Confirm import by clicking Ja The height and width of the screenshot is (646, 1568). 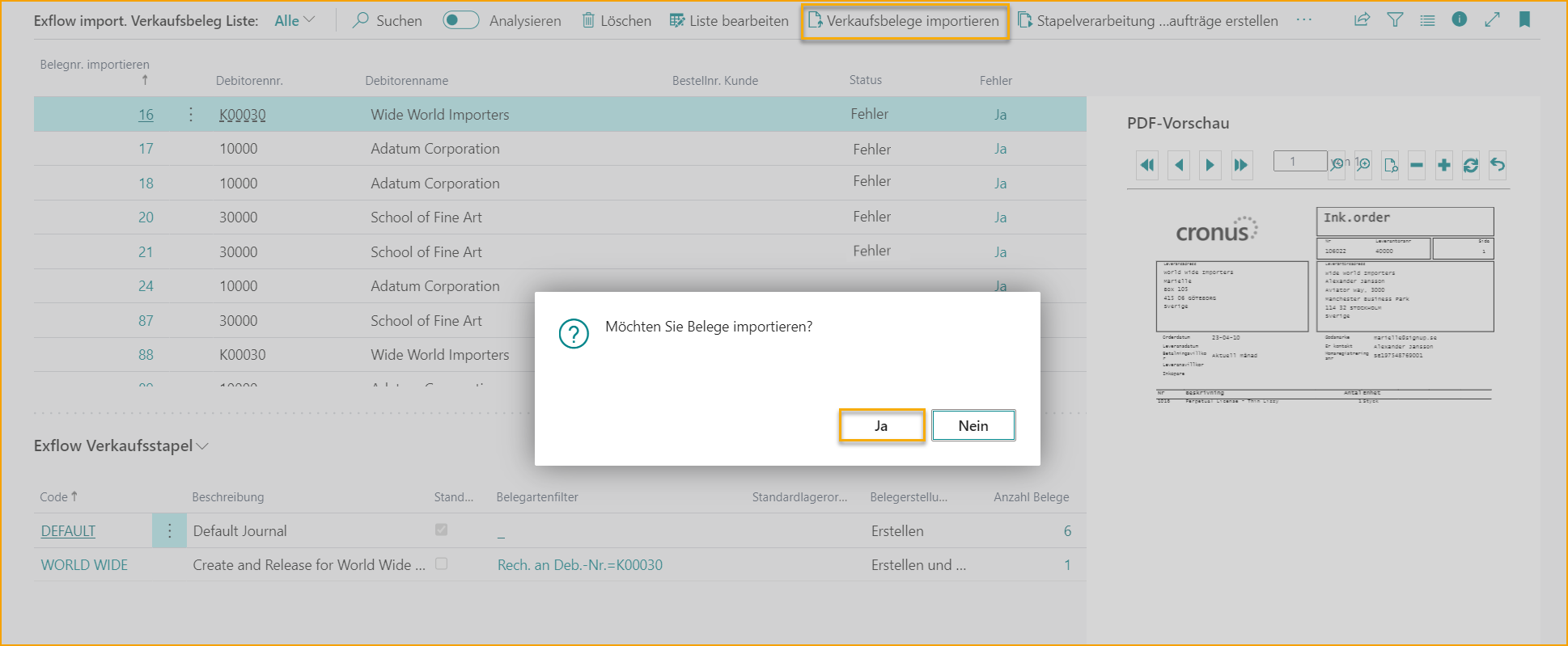click(881, 426)
